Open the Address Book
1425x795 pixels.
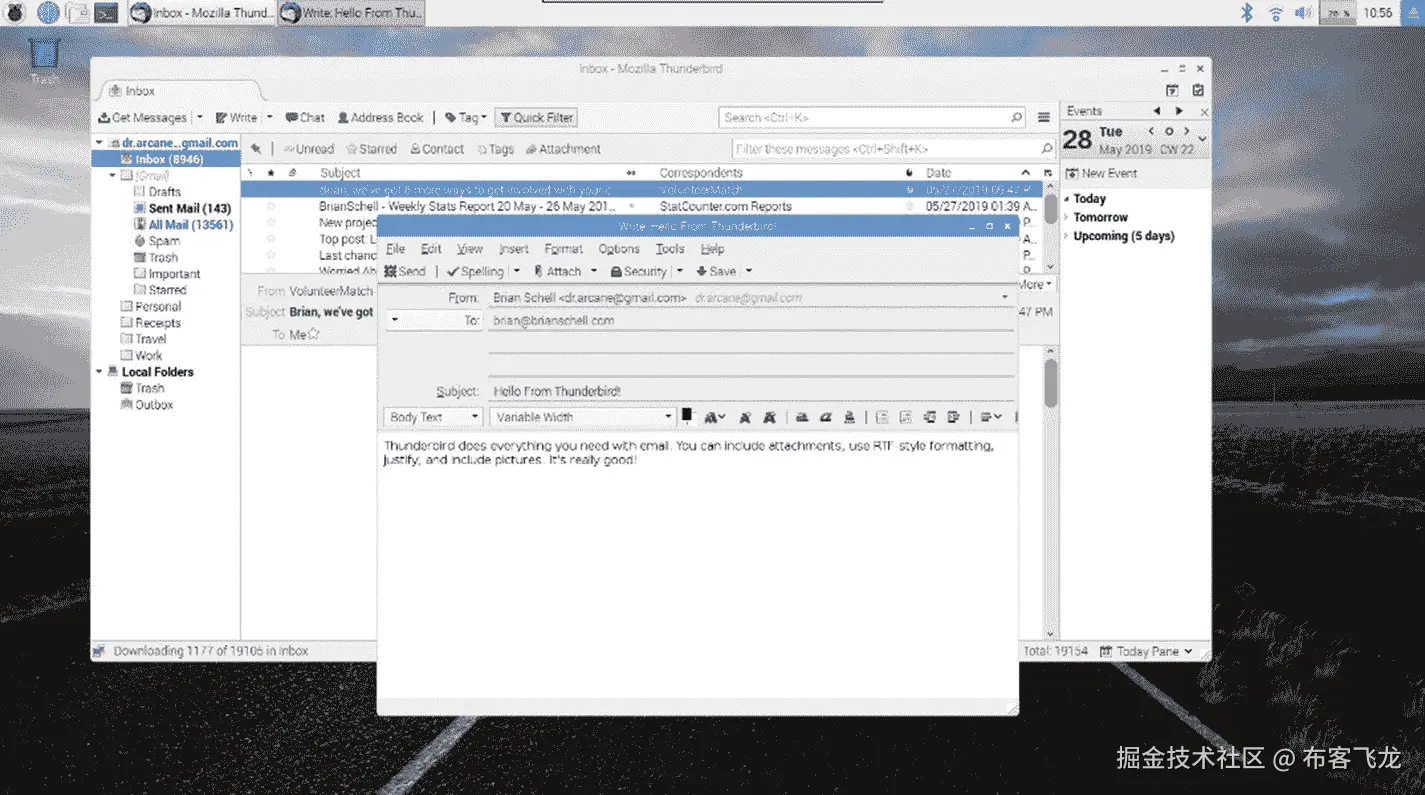click(381, 117)
